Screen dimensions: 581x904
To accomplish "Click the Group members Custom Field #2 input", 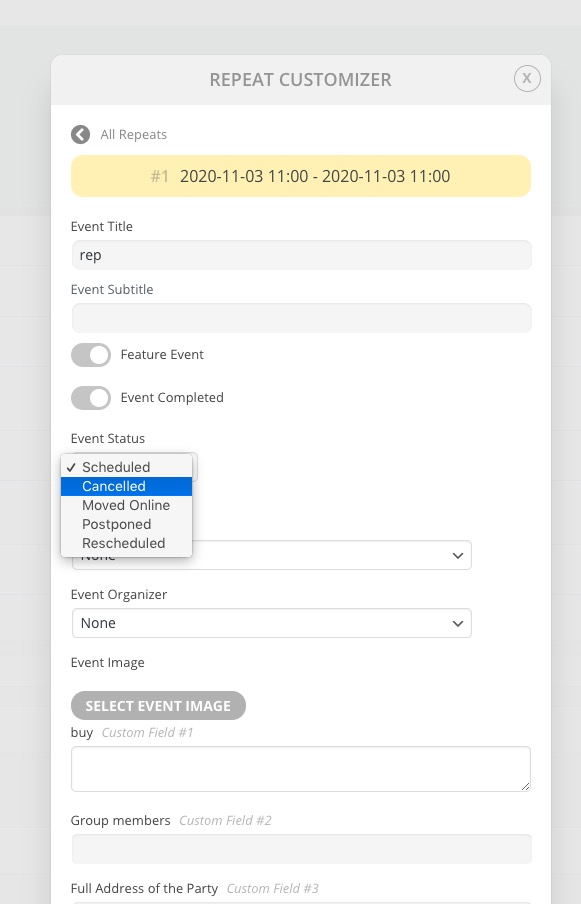I will click(x=301, y=849).
